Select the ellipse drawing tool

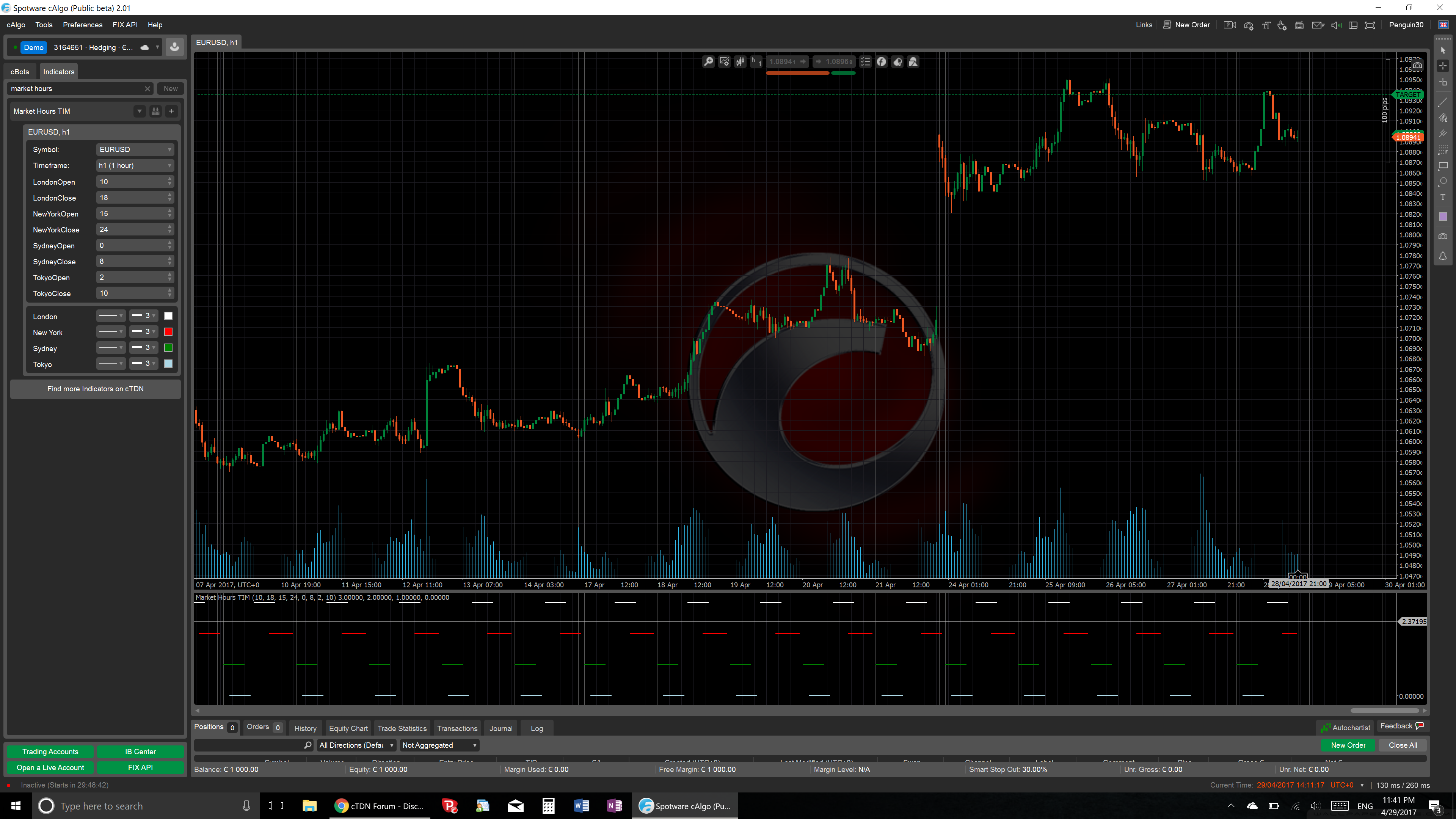(x=1443, y=182)
